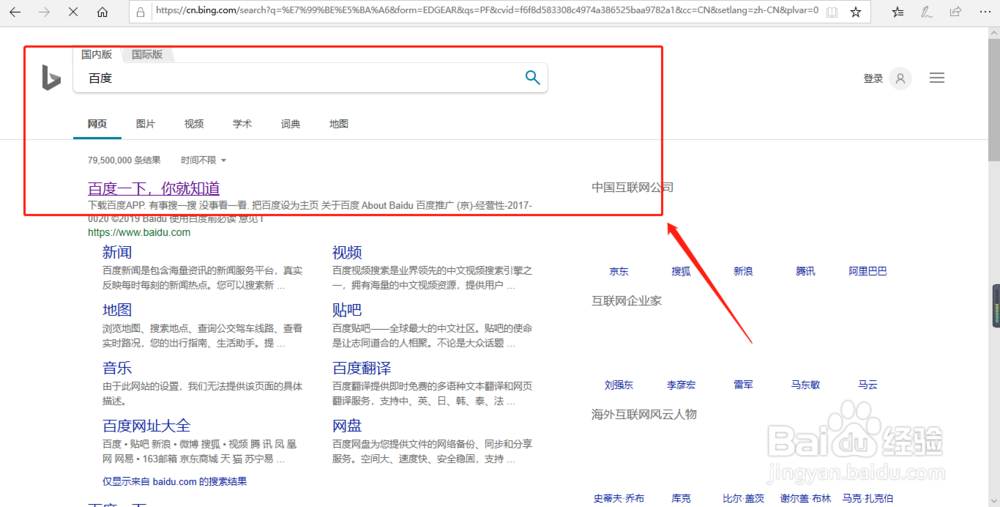Click the 比尔·盖茨 person link
The image size is (1000, 507).
point(743,498)
